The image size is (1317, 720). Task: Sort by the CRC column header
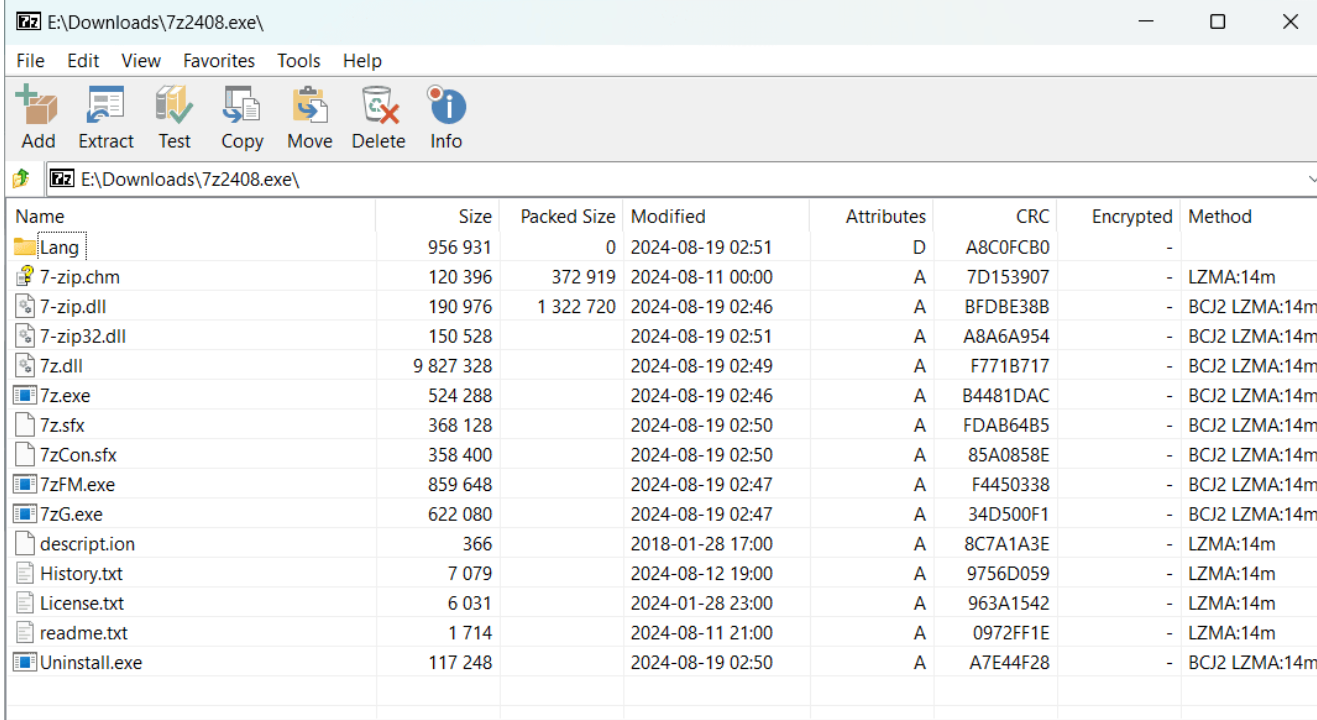(995, 217)
